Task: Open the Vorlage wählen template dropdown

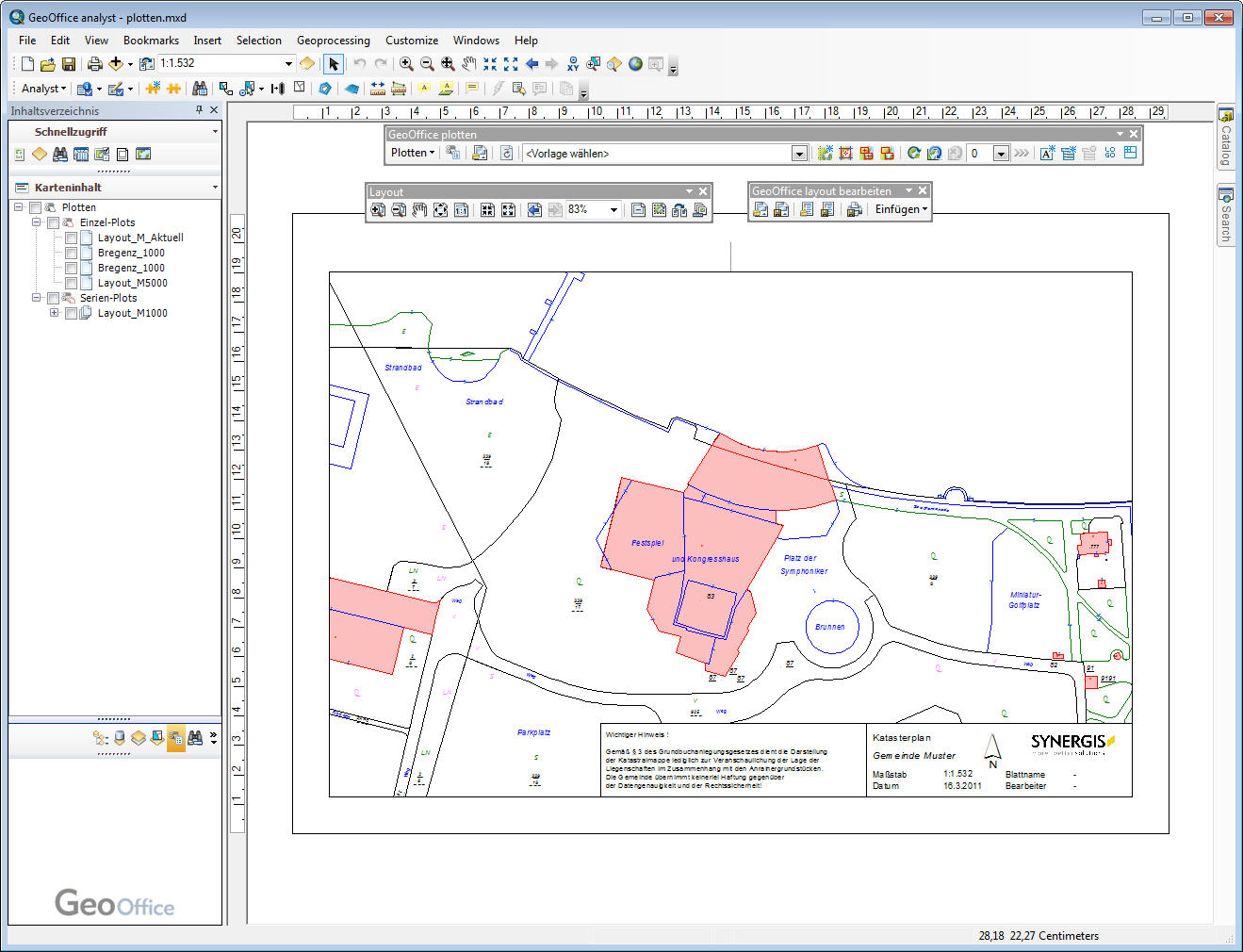Action: 798,154
